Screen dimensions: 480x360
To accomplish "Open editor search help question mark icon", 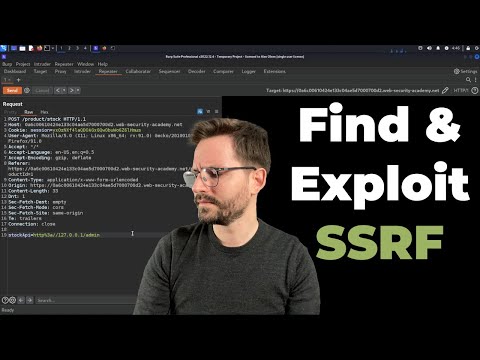I will coord(5,300).
